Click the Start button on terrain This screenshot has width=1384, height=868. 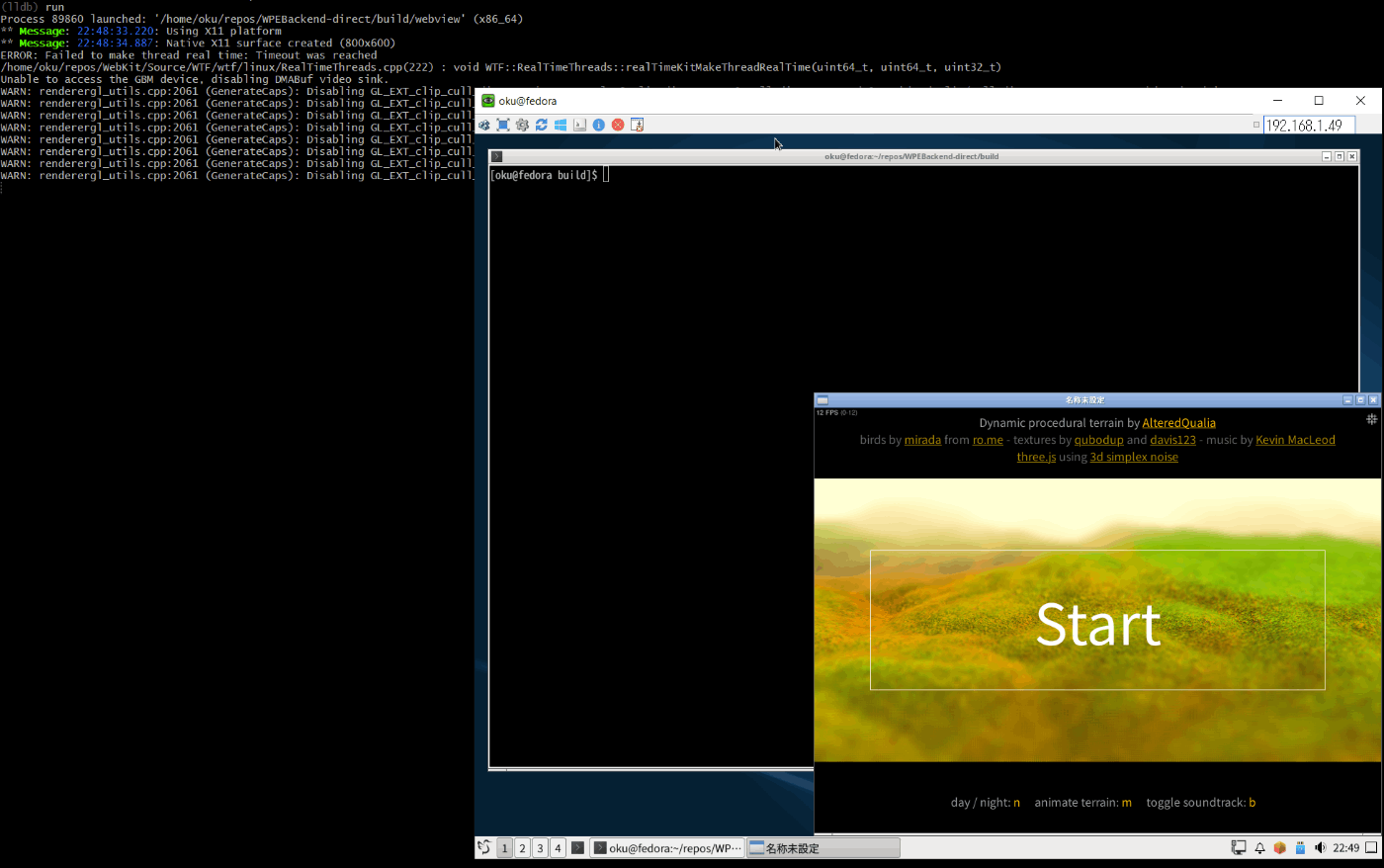coord(1097,620)
